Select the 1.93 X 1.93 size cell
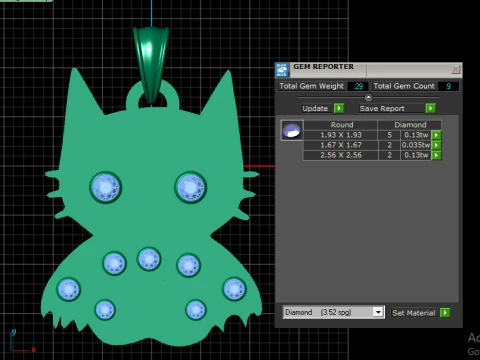Image resolution: width=480 pixels, height=360 pixels. click(x=341, y=135)
